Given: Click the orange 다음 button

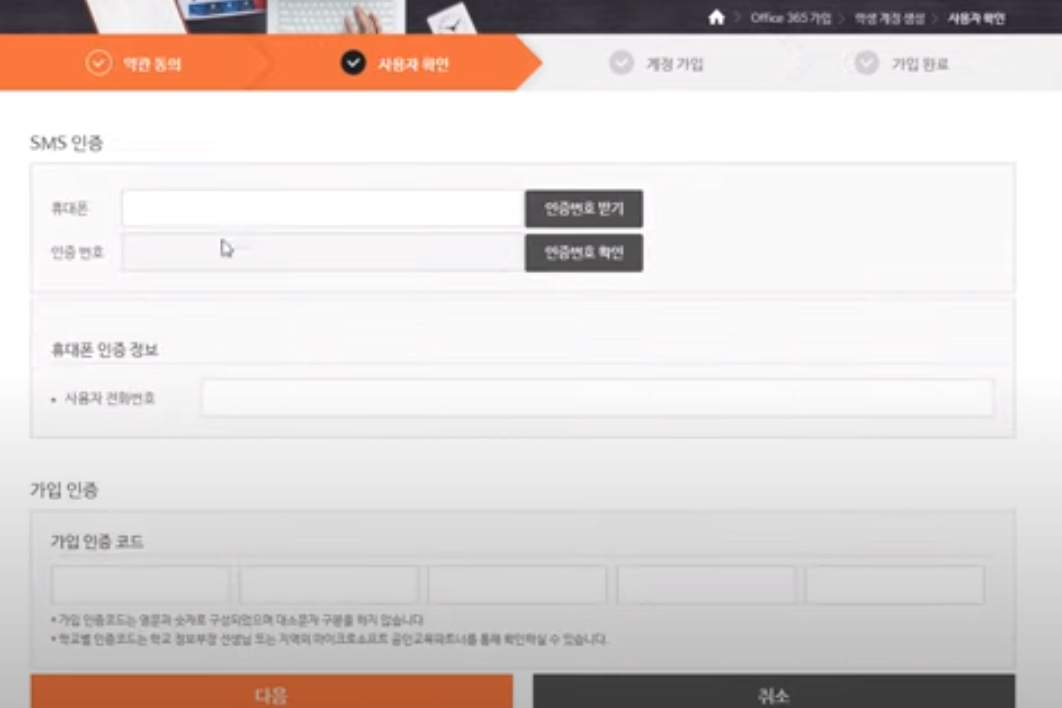Looking at the screenshot, I should [x=272, y=691].
